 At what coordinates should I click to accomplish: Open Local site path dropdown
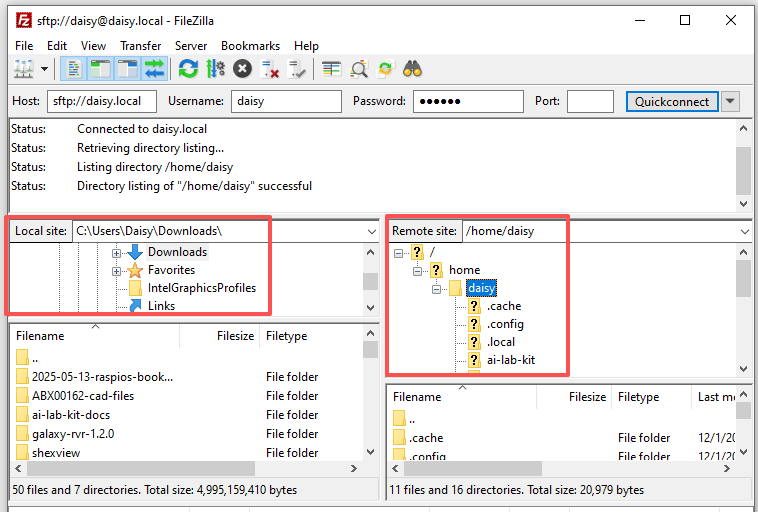pyautogui.click(x=371, y=231)
